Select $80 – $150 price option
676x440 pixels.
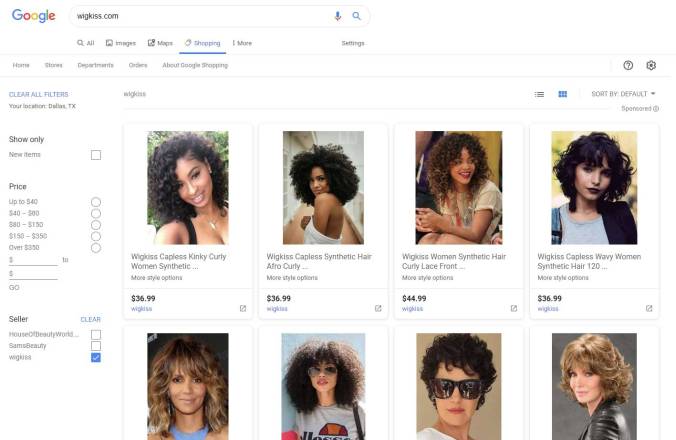tap(96, 225)
